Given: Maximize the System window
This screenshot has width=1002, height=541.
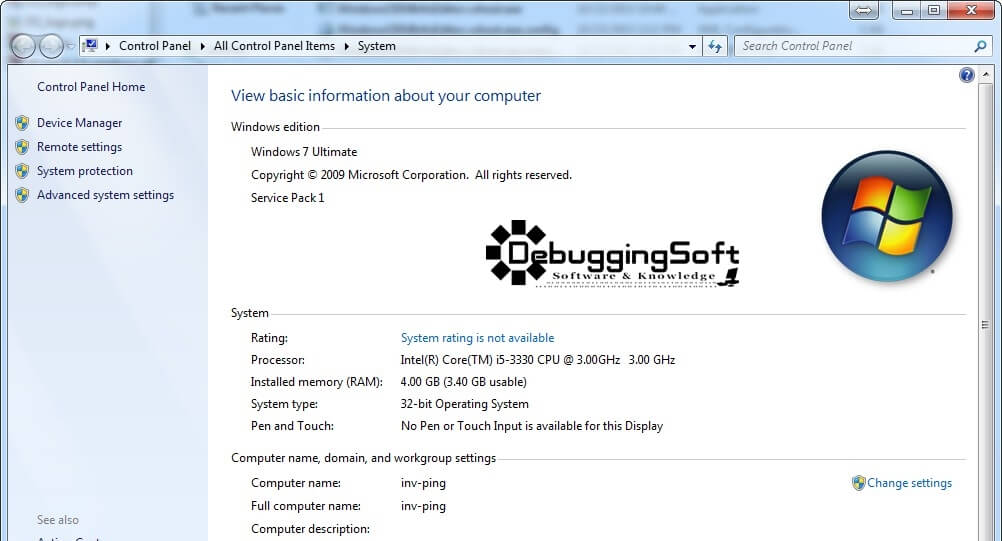Looking at the screenshot, I should pos(934,10).
